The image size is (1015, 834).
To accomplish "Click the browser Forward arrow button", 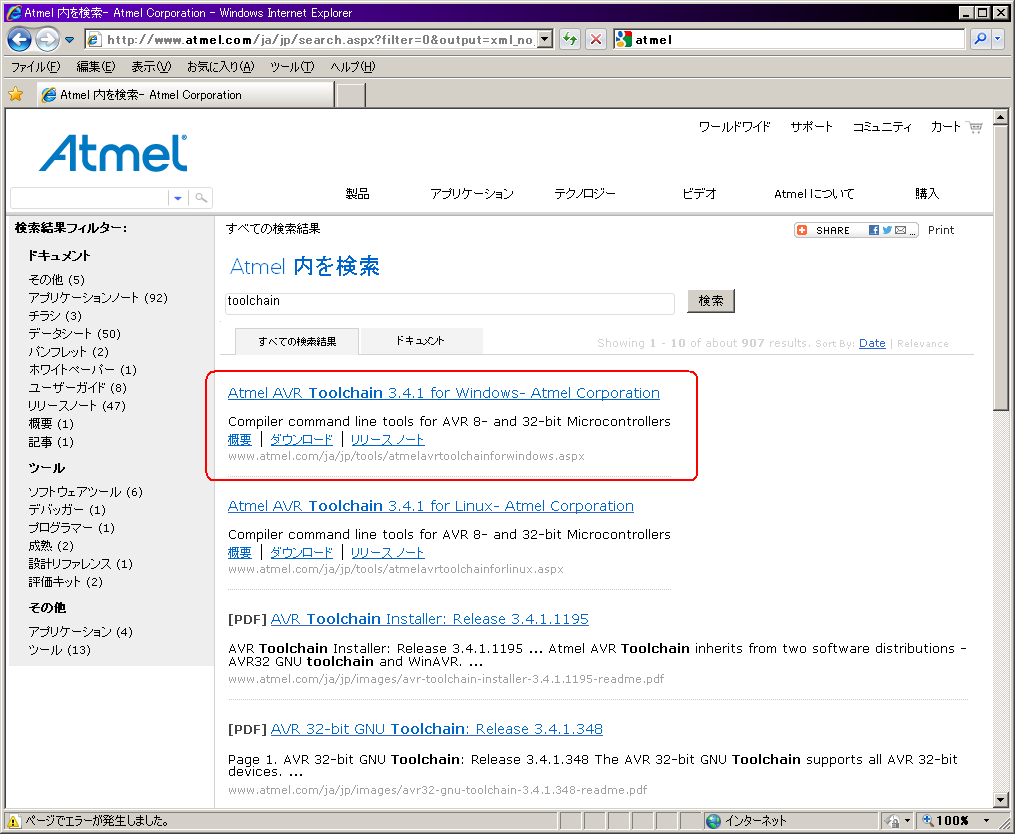I will coord(47,39).
